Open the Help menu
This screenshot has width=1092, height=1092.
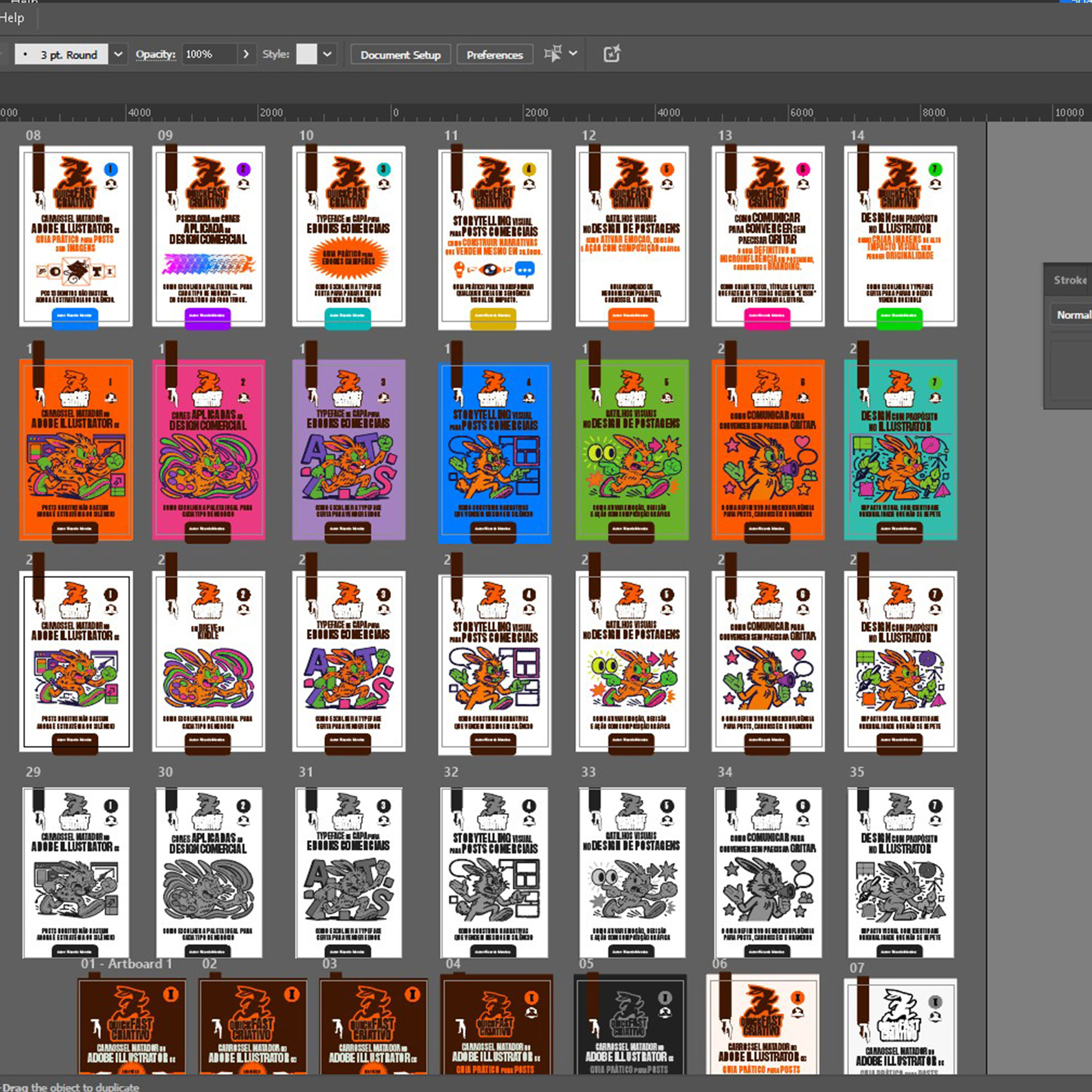[13, 18]
